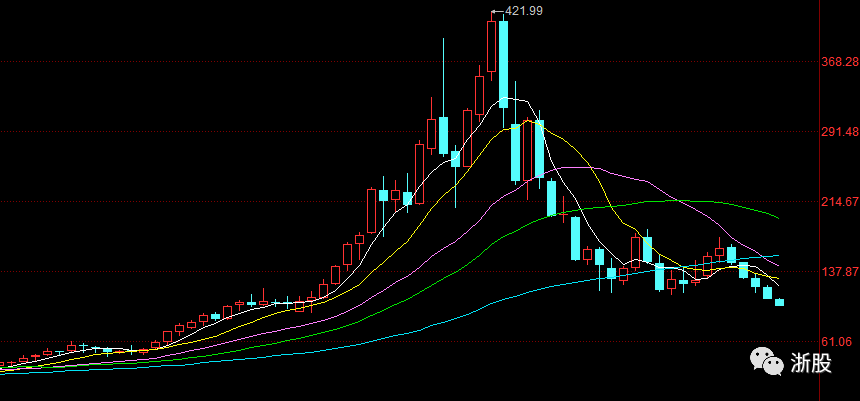Click the 137.87 price axis label
The width and height of the screenshot is (860, 401).
coord(840,272)
